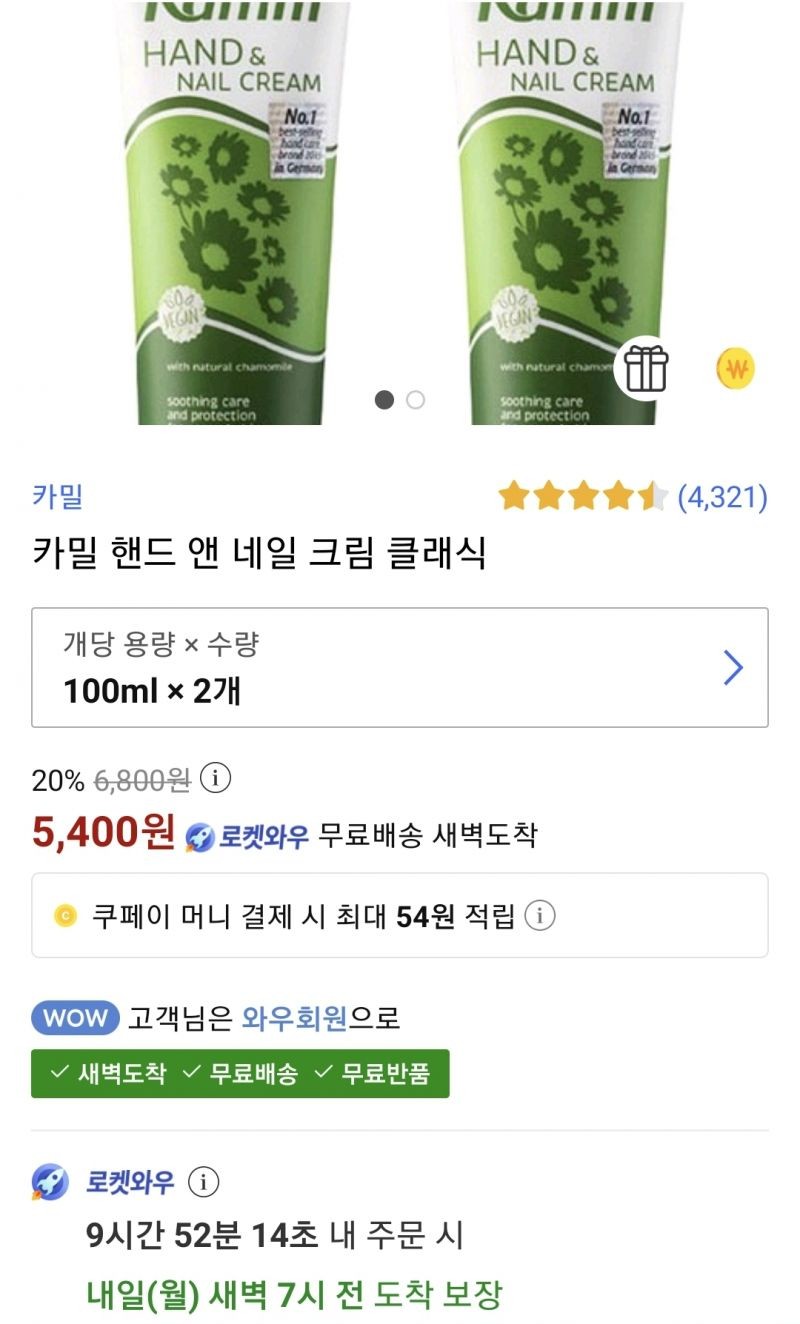Tap the star rating display

coord(583,496)
